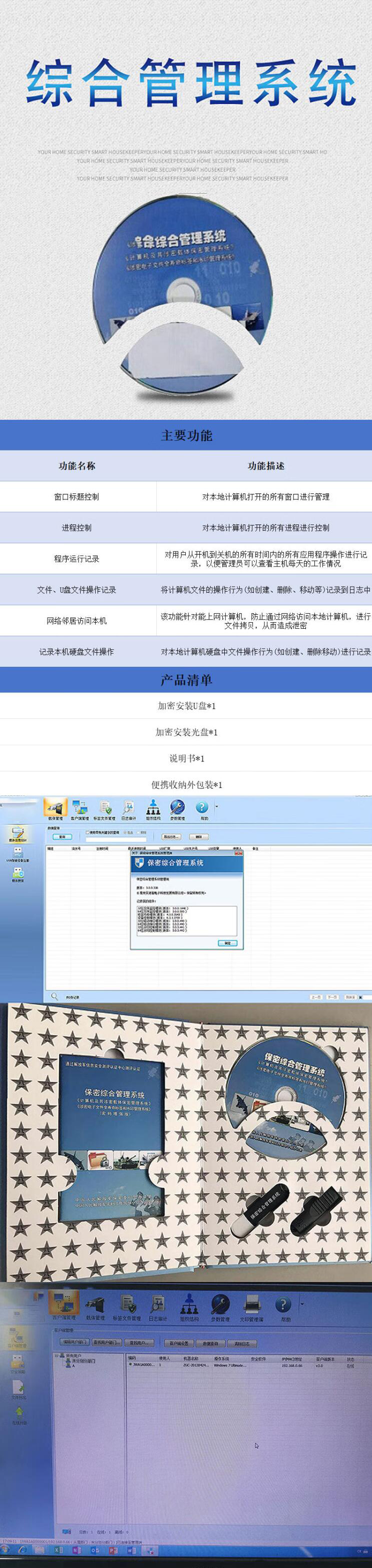Click the blue 查询 button

pos(62,837)
